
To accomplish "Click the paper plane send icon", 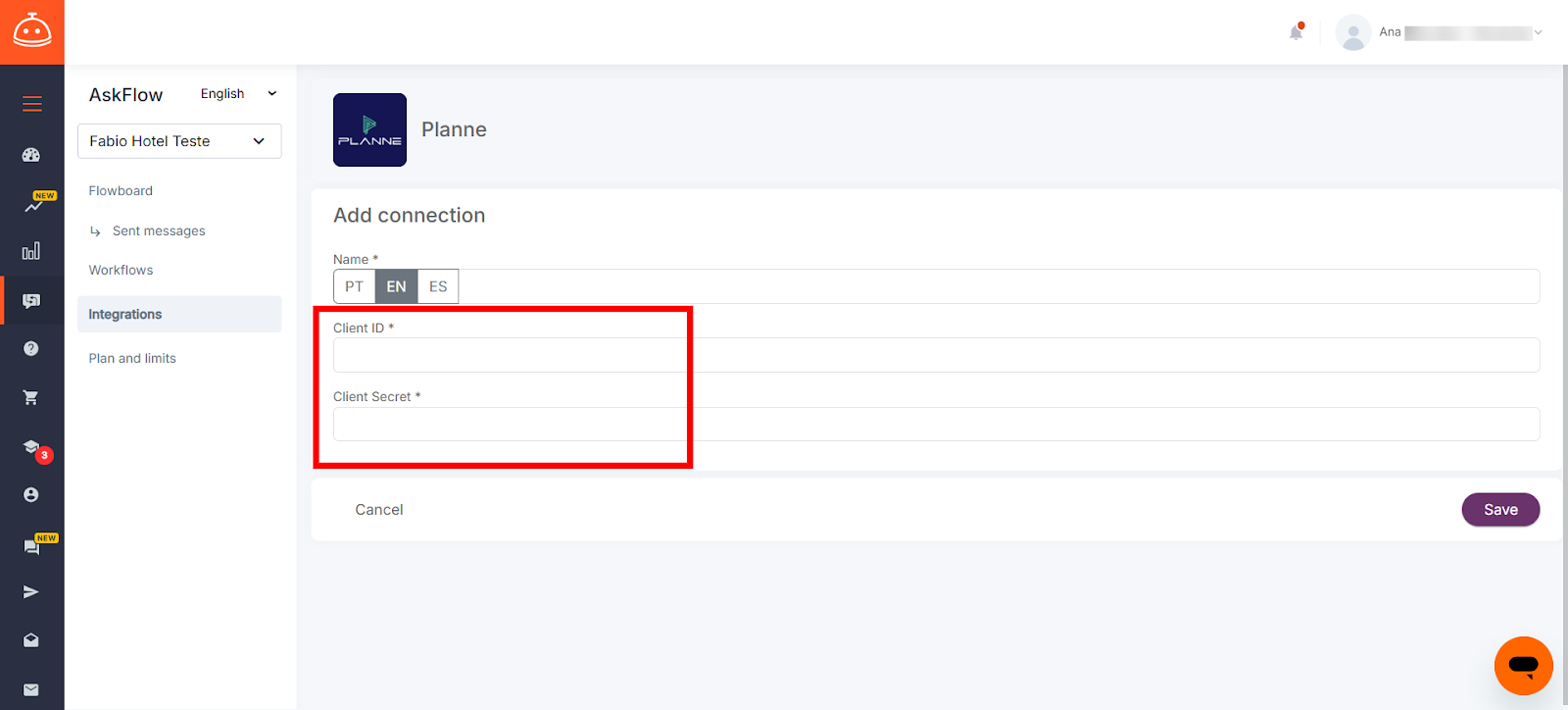I will click(31, 592).
